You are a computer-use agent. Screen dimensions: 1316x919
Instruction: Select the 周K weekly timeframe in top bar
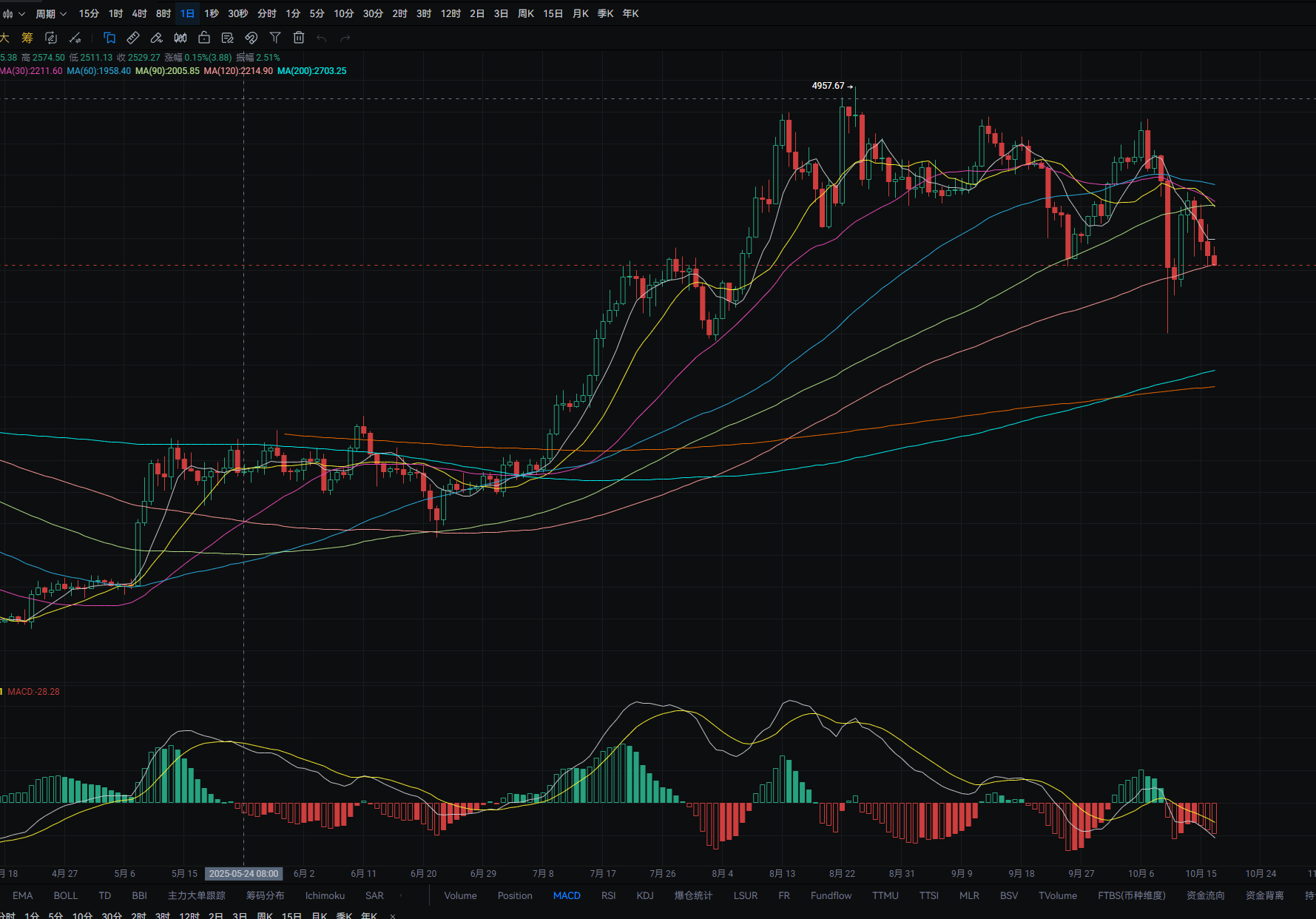tap(526, 13)
